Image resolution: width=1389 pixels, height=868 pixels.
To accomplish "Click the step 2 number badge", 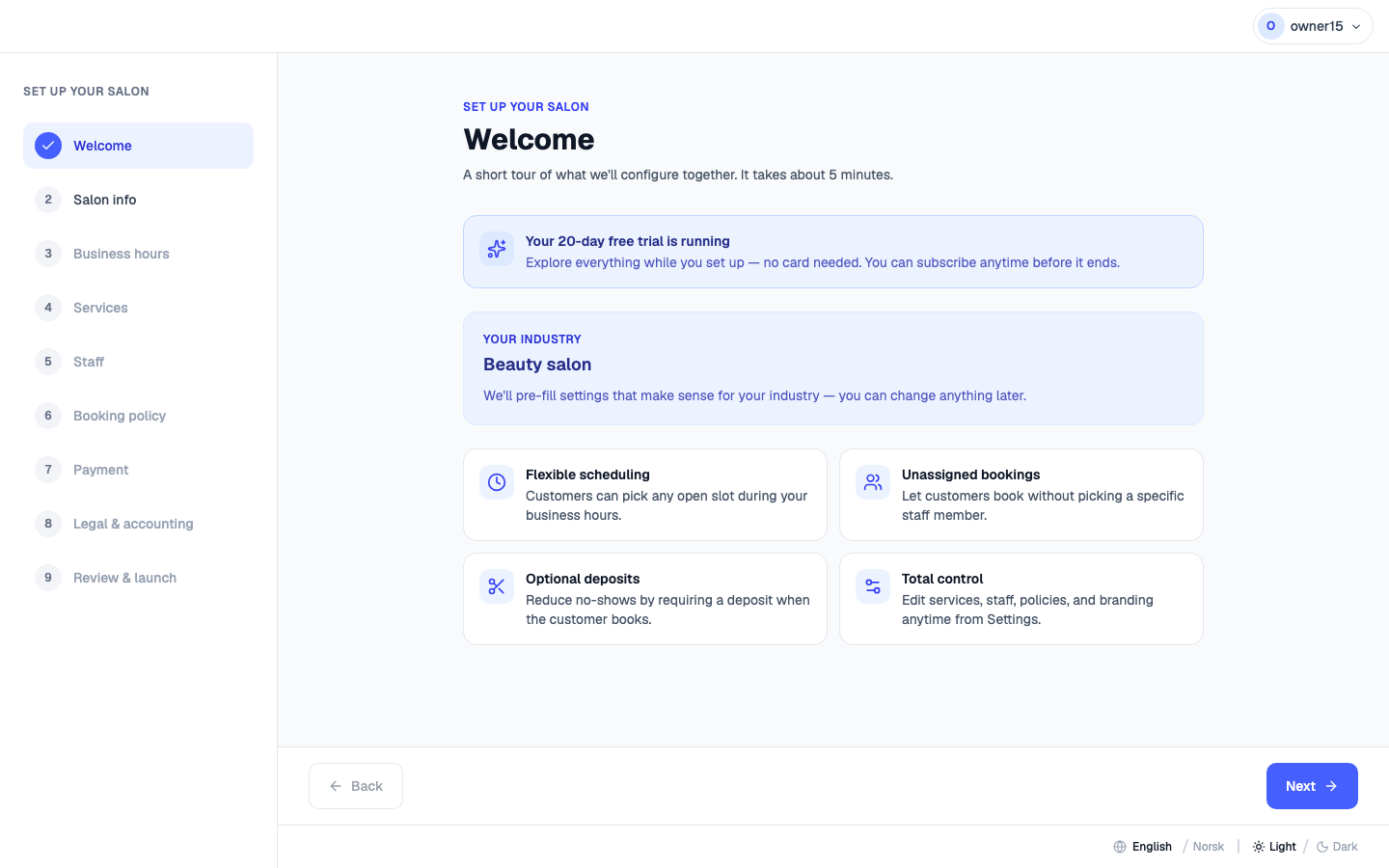I will (48, 200).
